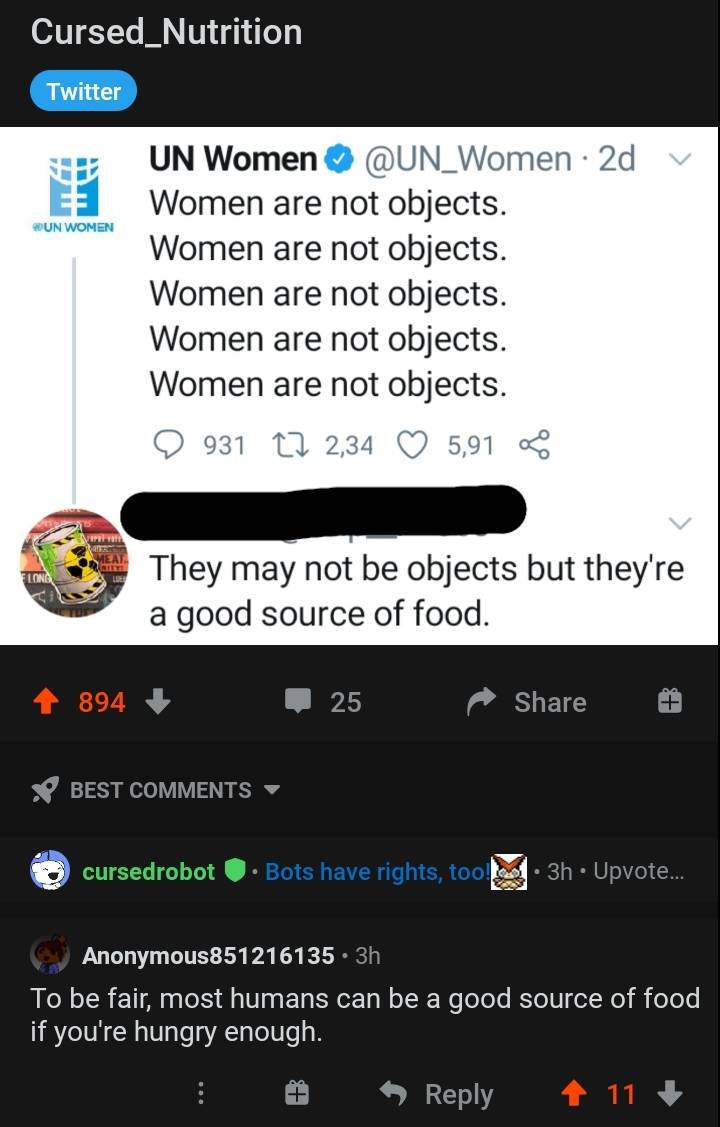Share the post
Viewport: 720px width, 1127px height.
[526, 702]
